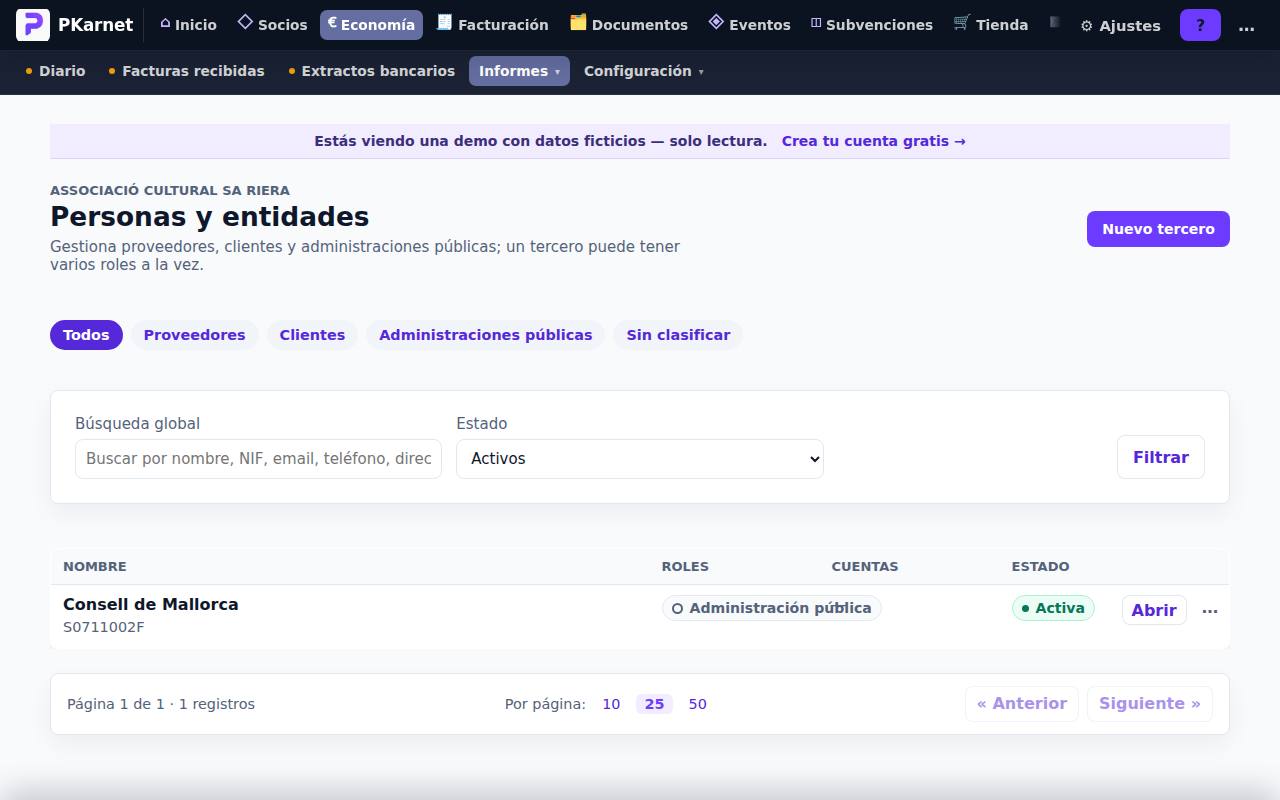Viewport: 1280px width, 800px height.
Task: Open Consell de Mallorca with the Abrir button
Action: tap(1154, 610)
